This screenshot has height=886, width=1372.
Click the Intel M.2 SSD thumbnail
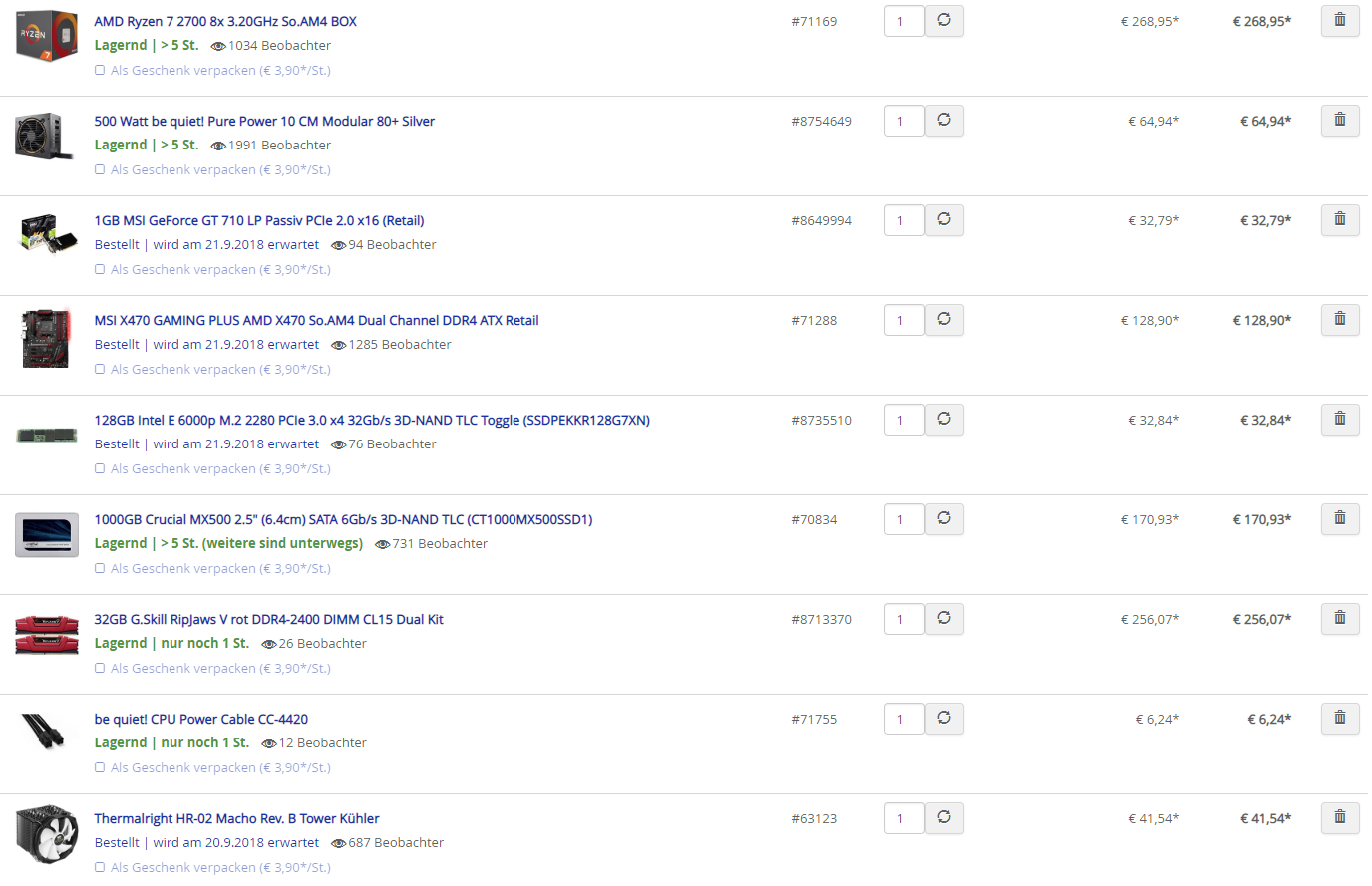click(x=47, y=436)
